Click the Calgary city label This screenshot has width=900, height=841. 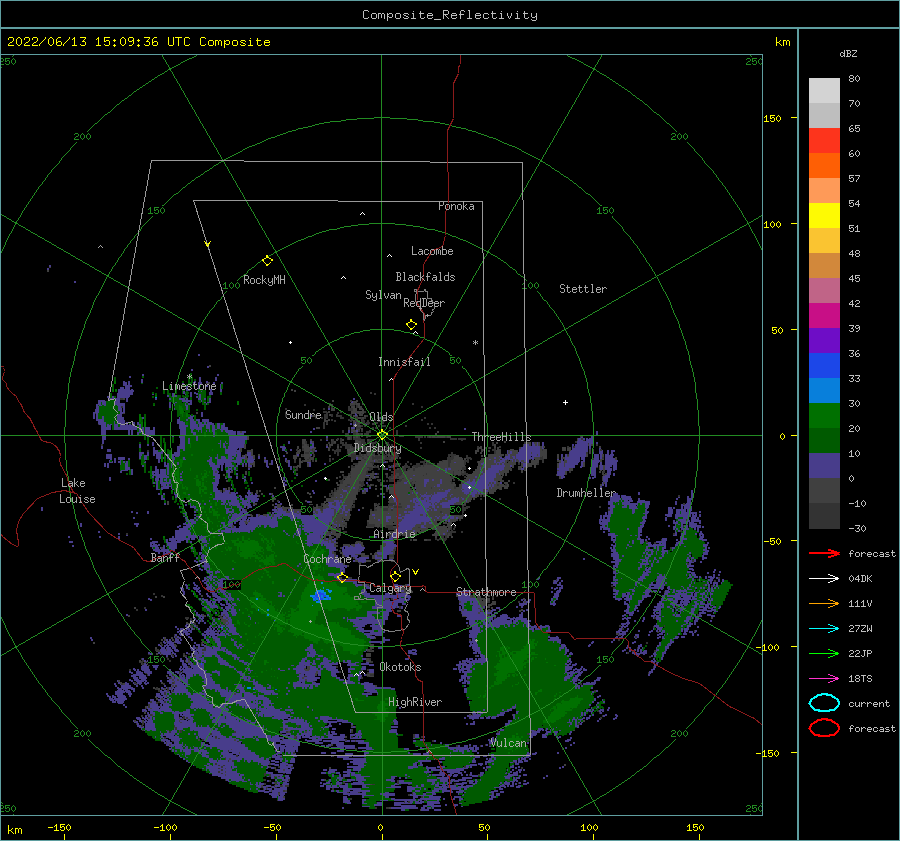[x=390, y=588]
